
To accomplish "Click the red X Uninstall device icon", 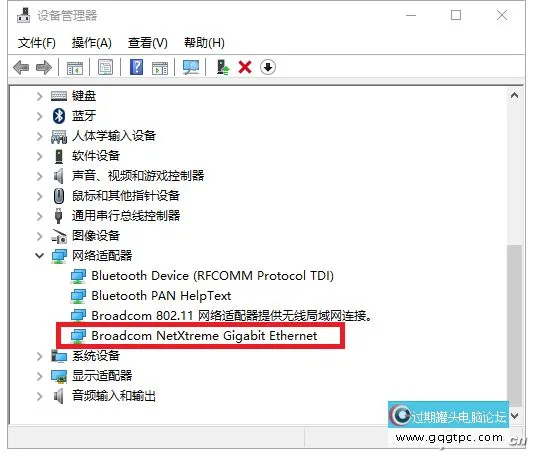I will click(x=245, y=67).
